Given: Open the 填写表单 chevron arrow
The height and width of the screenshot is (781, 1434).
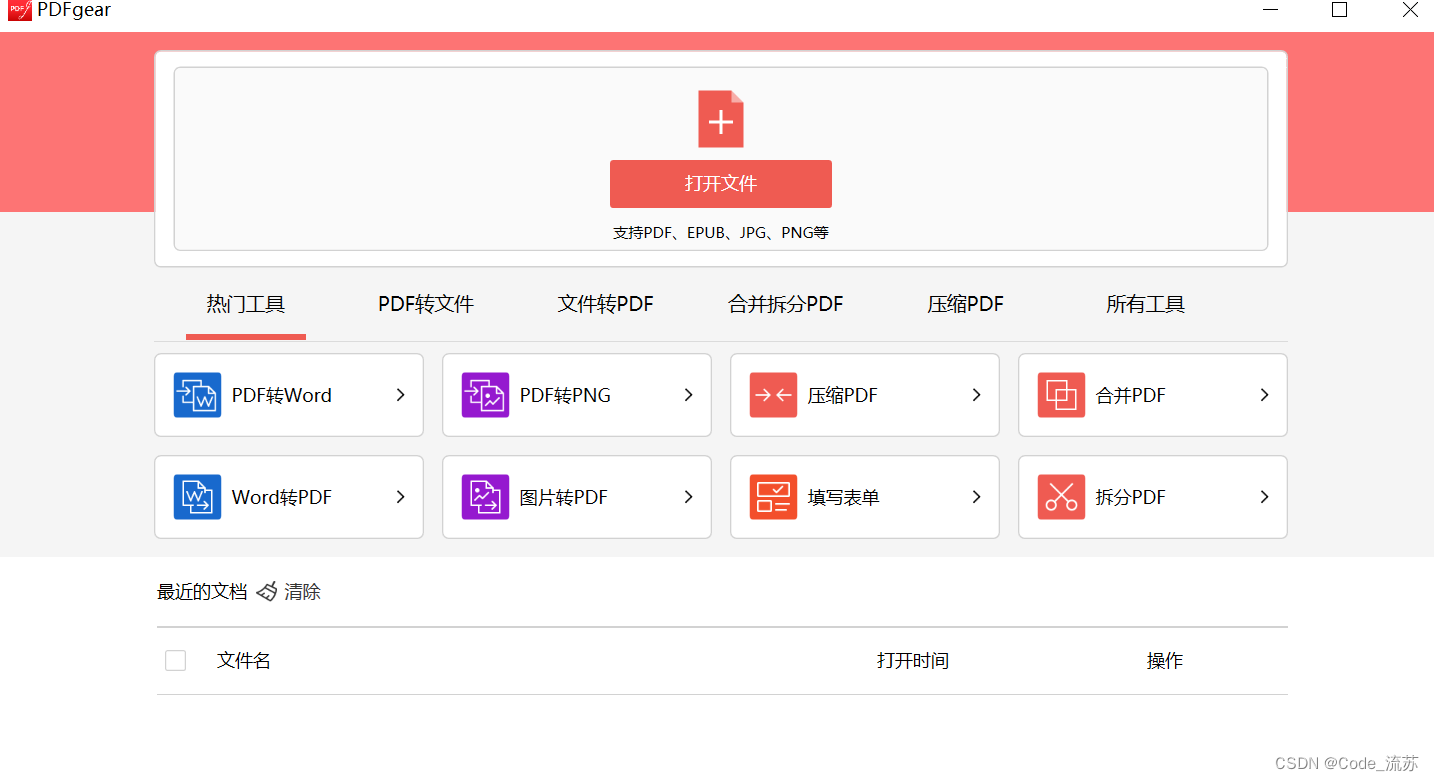Looking at the screenshot, I should (x=976, y=497).
